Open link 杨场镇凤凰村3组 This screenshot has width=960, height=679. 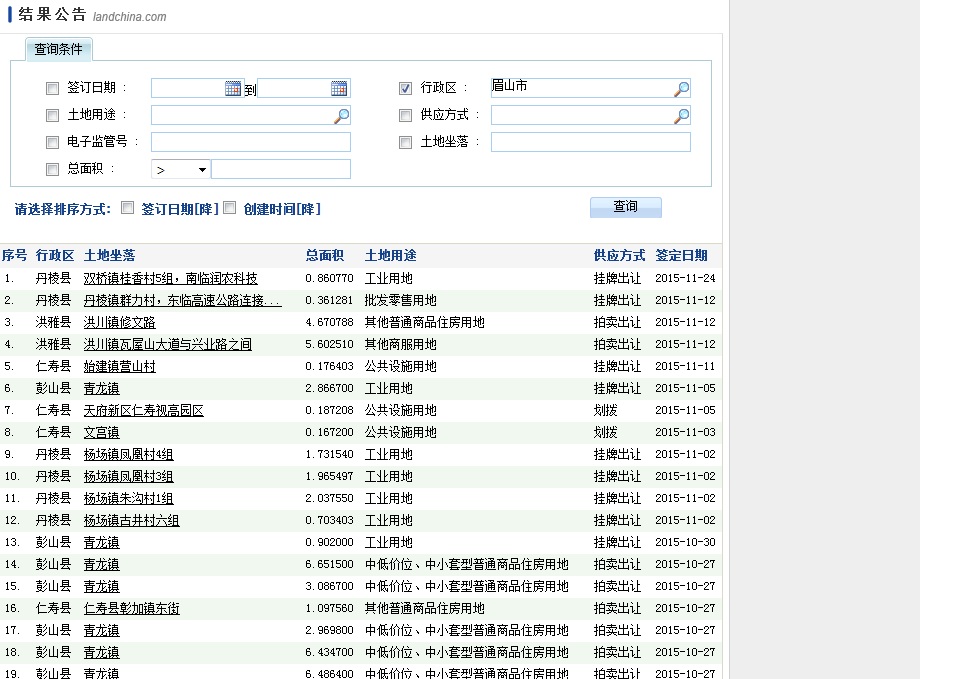pyautogui.click(x=128, y=477)
